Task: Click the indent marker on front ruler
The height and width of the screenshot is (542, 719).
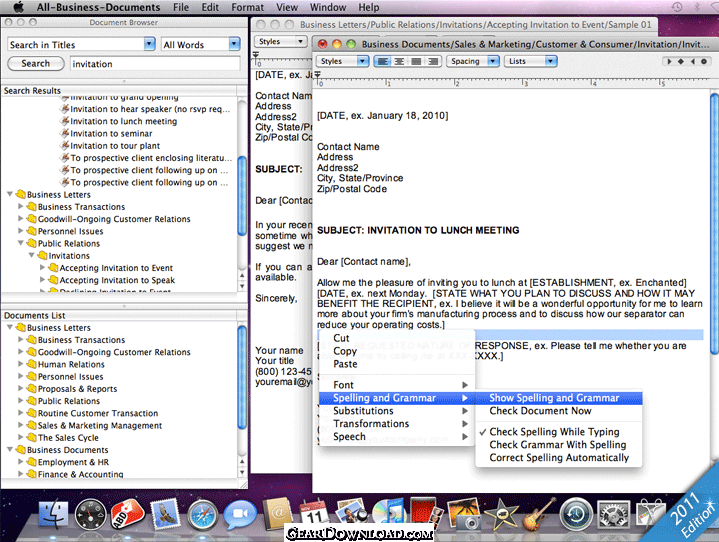Action: coord(317,75)
